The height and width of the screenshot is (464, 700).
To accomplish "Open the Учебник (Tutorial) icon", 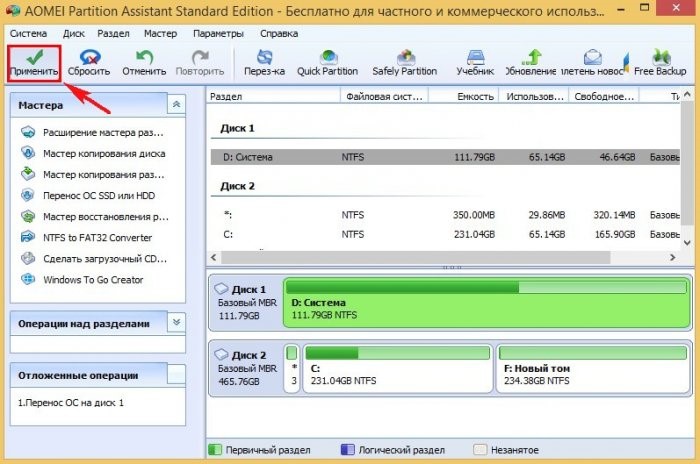I will tap(475, 57).
